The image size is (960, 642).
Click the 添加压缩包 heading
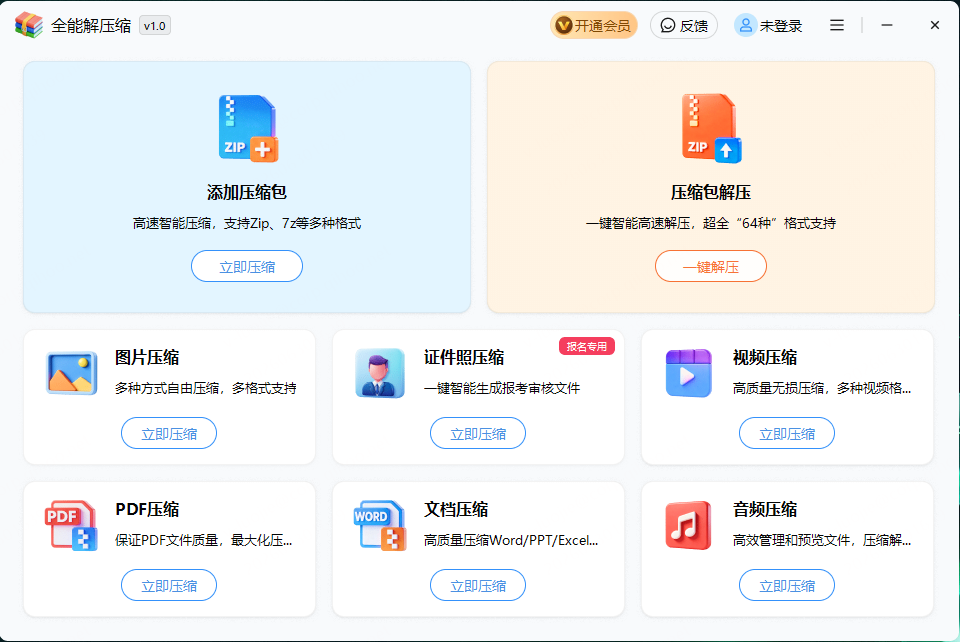point(247,192)
